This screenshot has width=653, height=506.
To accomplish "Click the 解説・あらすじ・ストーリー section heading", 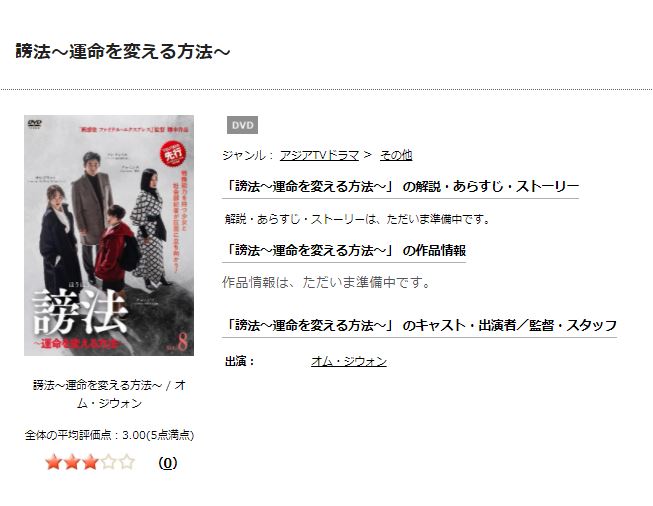I will click(x=401, y=186).
